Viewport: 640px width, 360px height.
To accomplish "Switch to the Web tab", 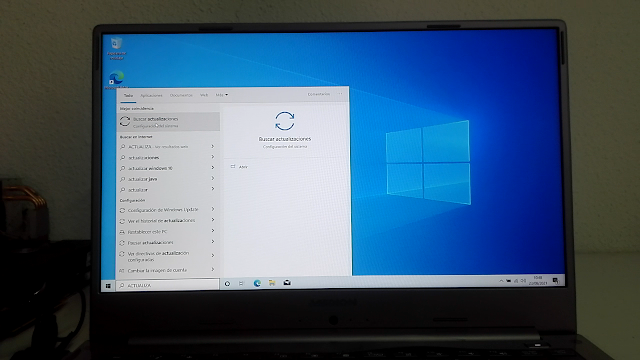I will coord(204,95).
